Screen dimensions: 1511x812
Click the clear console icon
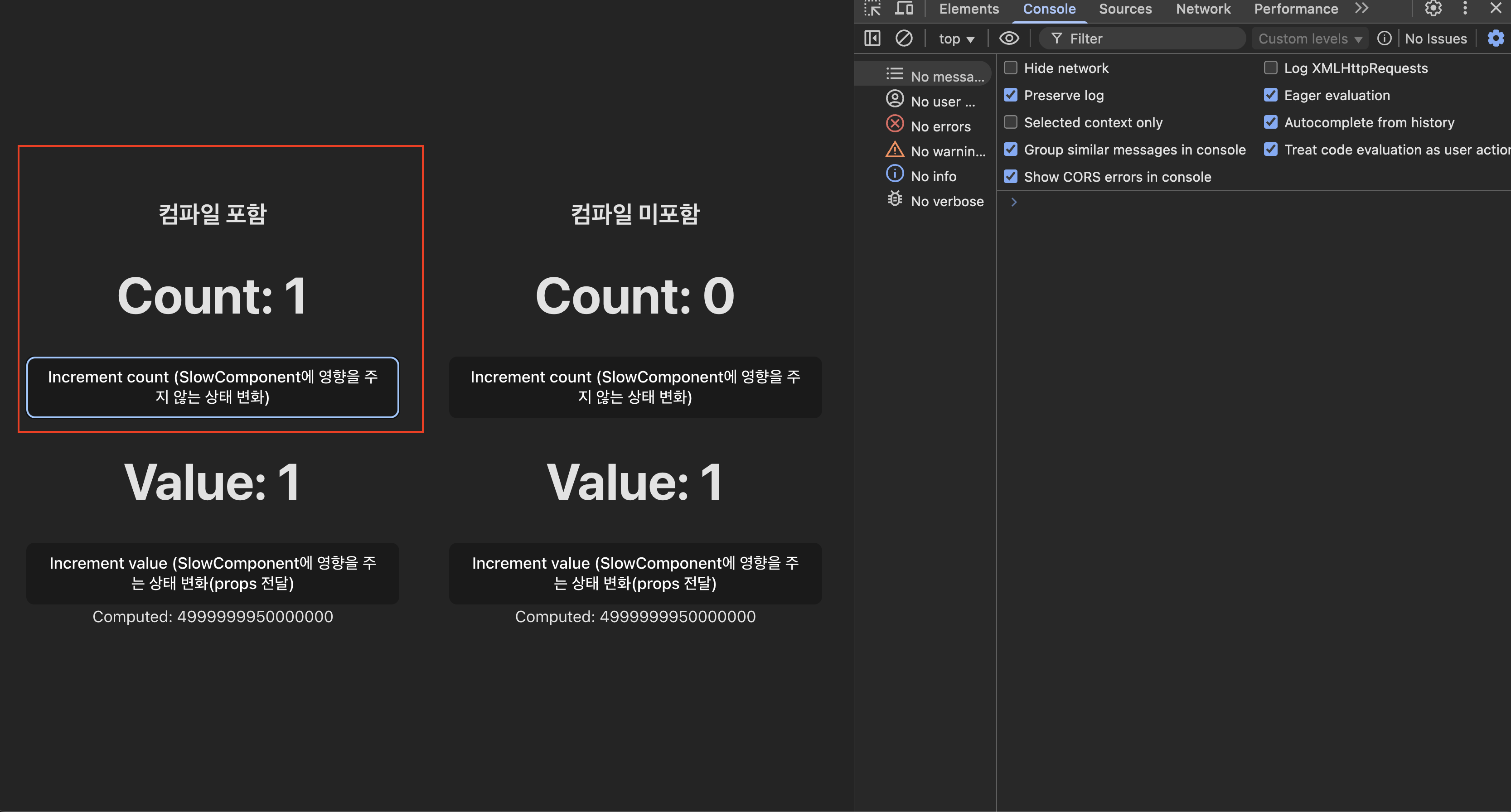pos(904,39)
